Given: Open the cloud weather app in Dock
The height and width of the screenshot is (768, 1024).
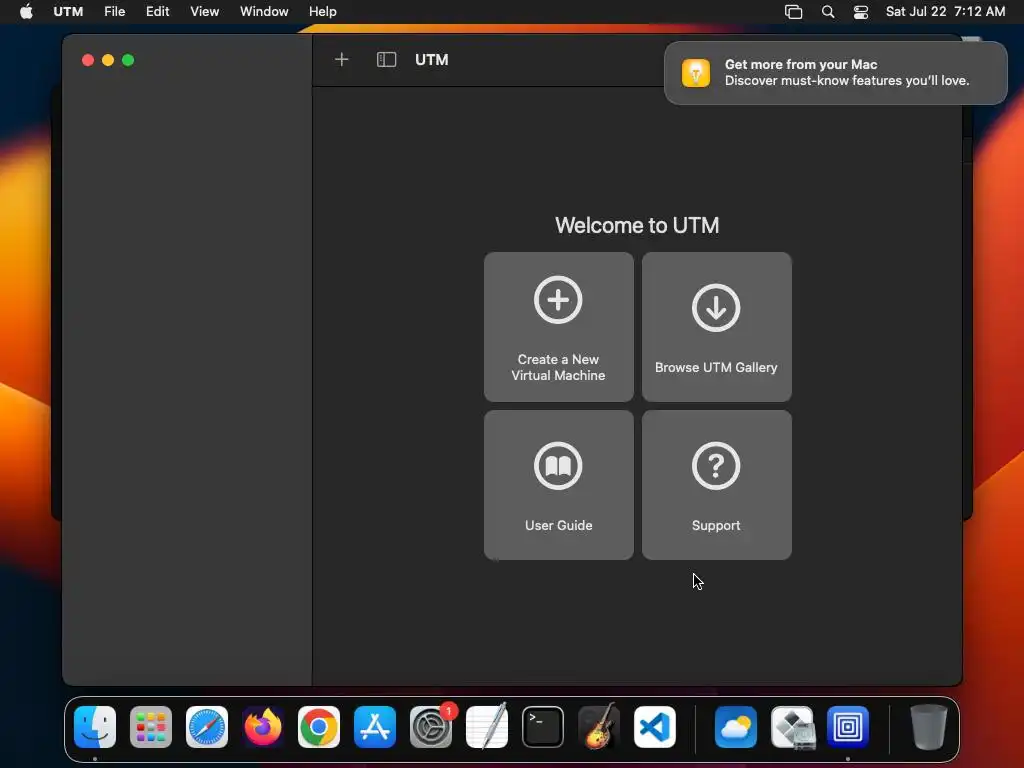Looking at the screenshot, I should (736, 727).
